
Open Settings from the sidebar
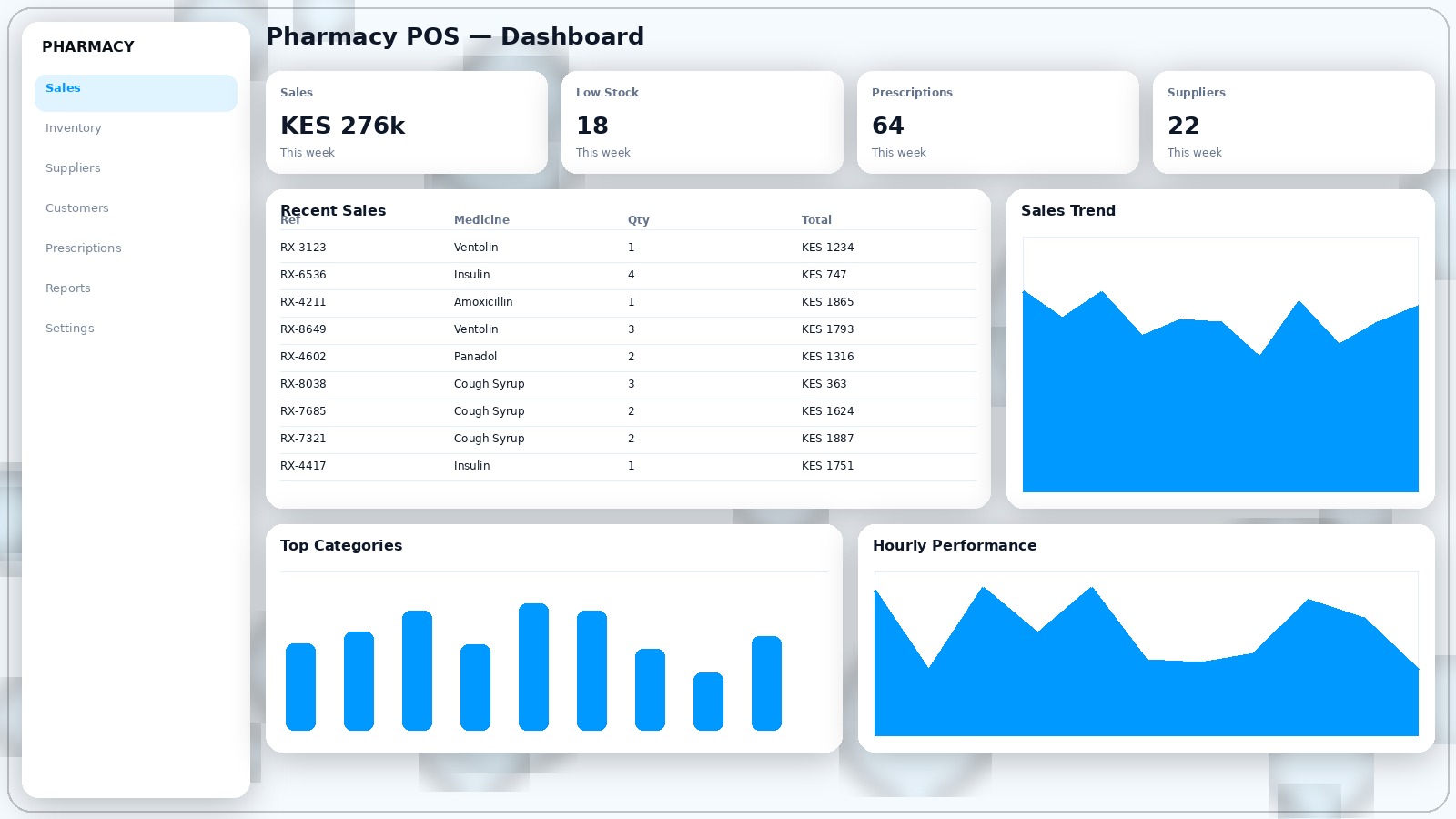click(x=70, y=329)
